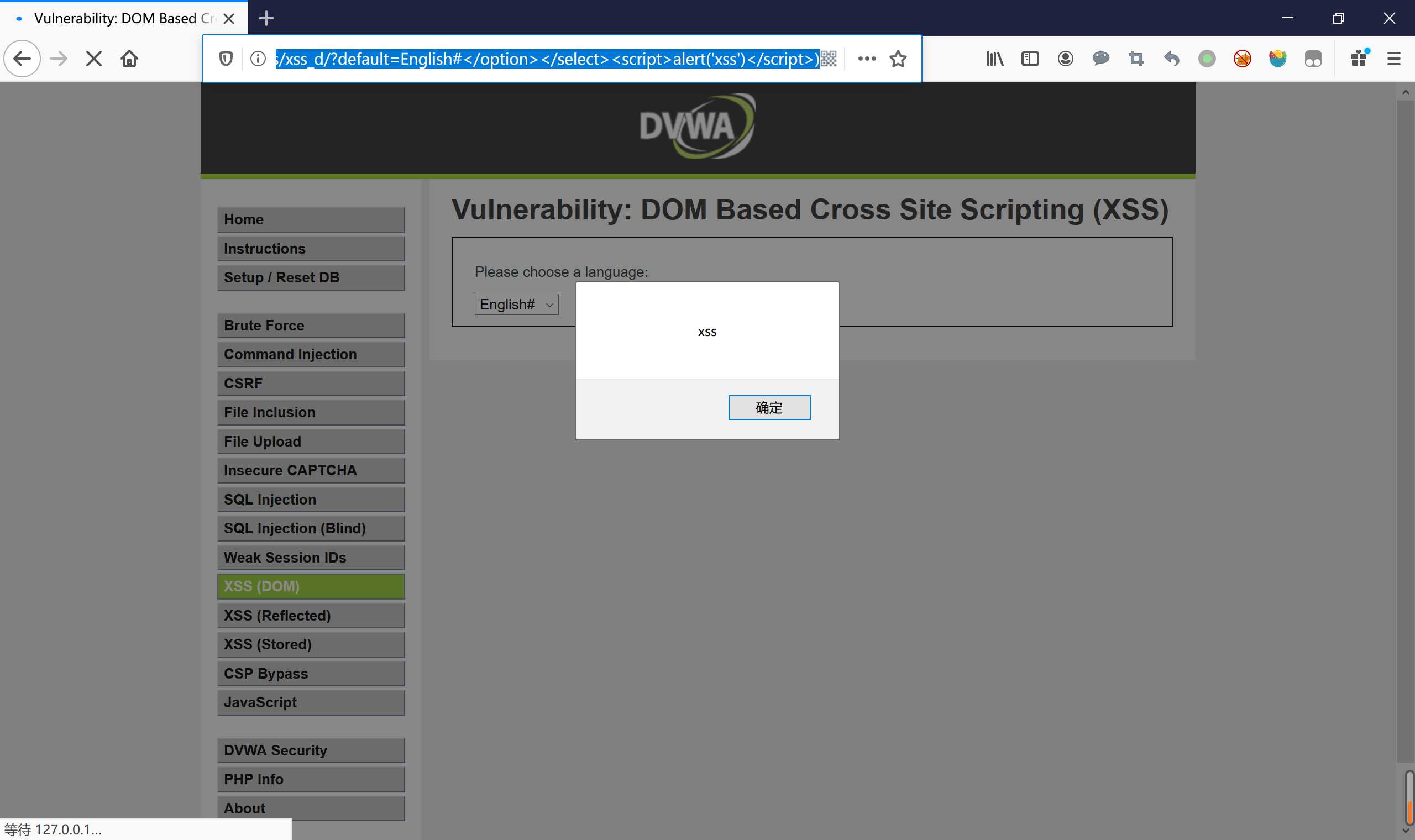Expand the English# language dropdown
Viewport: 1415px width, 840px height.
click(516, 305)
